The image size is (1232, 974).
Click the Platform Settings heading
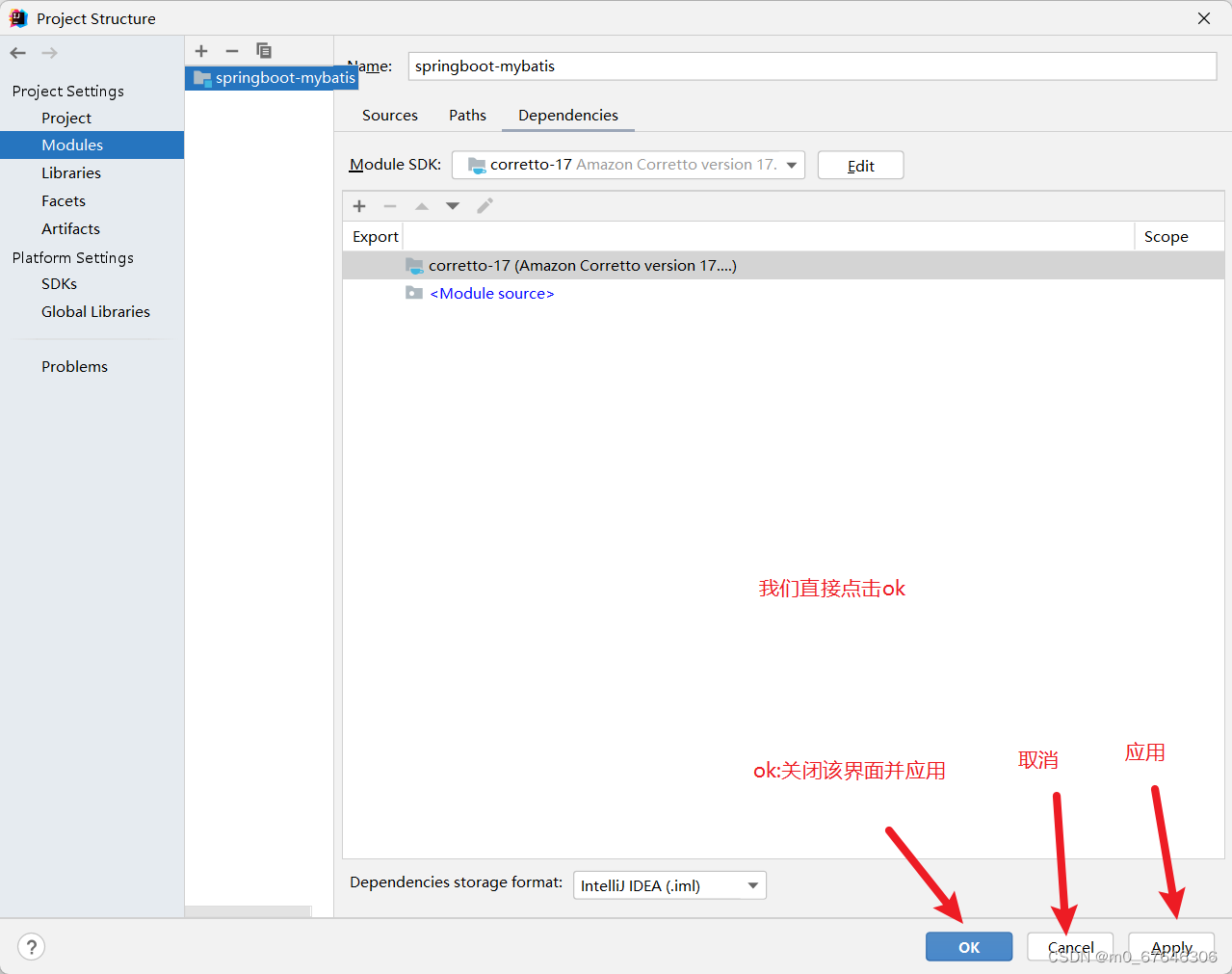[73, 257]
